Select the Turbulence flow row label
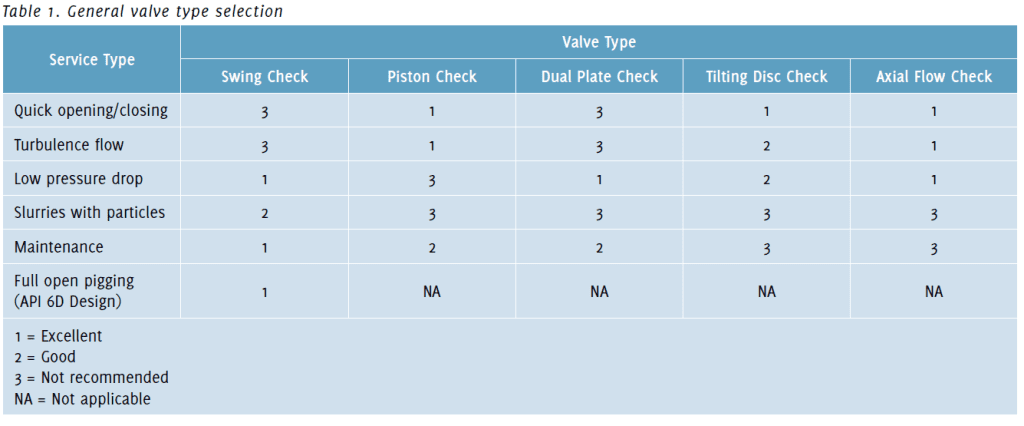The height and width of the screenshot is (426, 1024). pos(69,145)
